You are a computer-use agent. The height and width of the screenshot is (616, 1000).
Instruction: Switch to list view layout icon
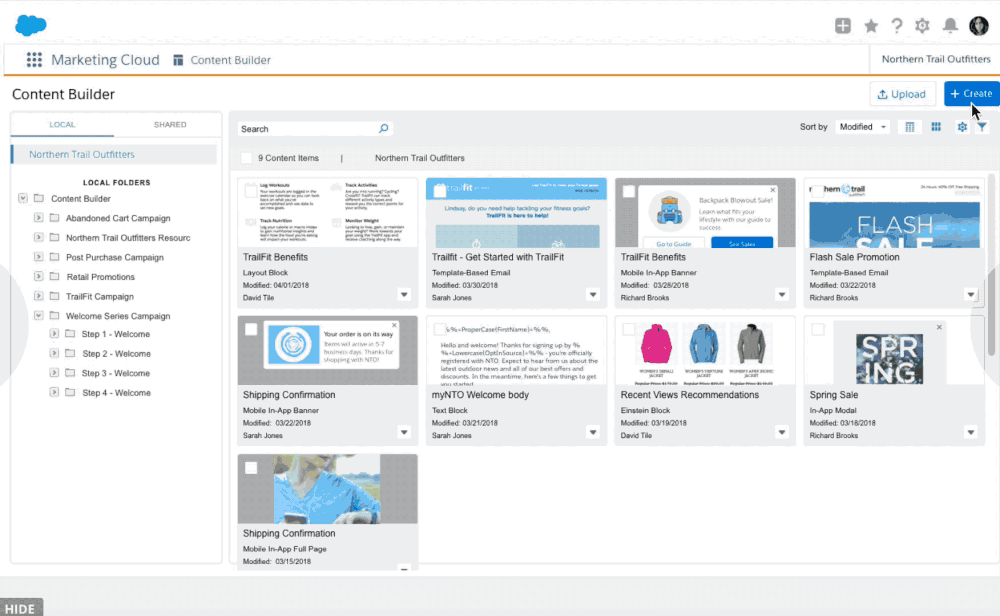tap(909, 127)
